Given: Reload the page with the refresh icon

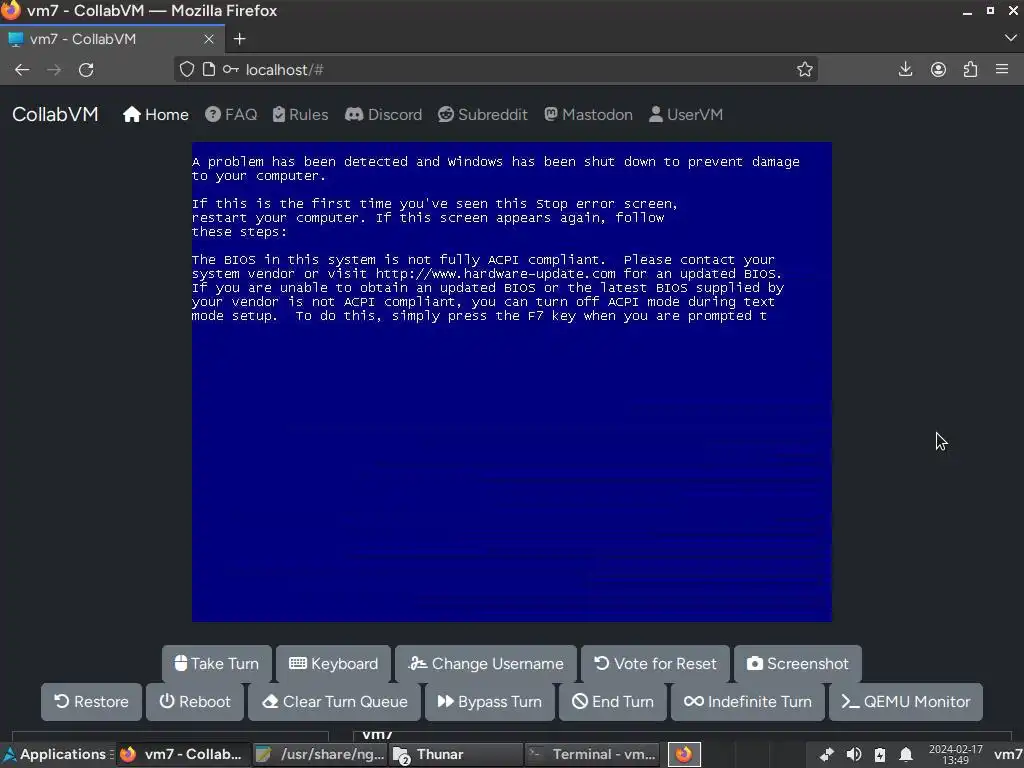Looking at the screenshot, I should [86, 70].
